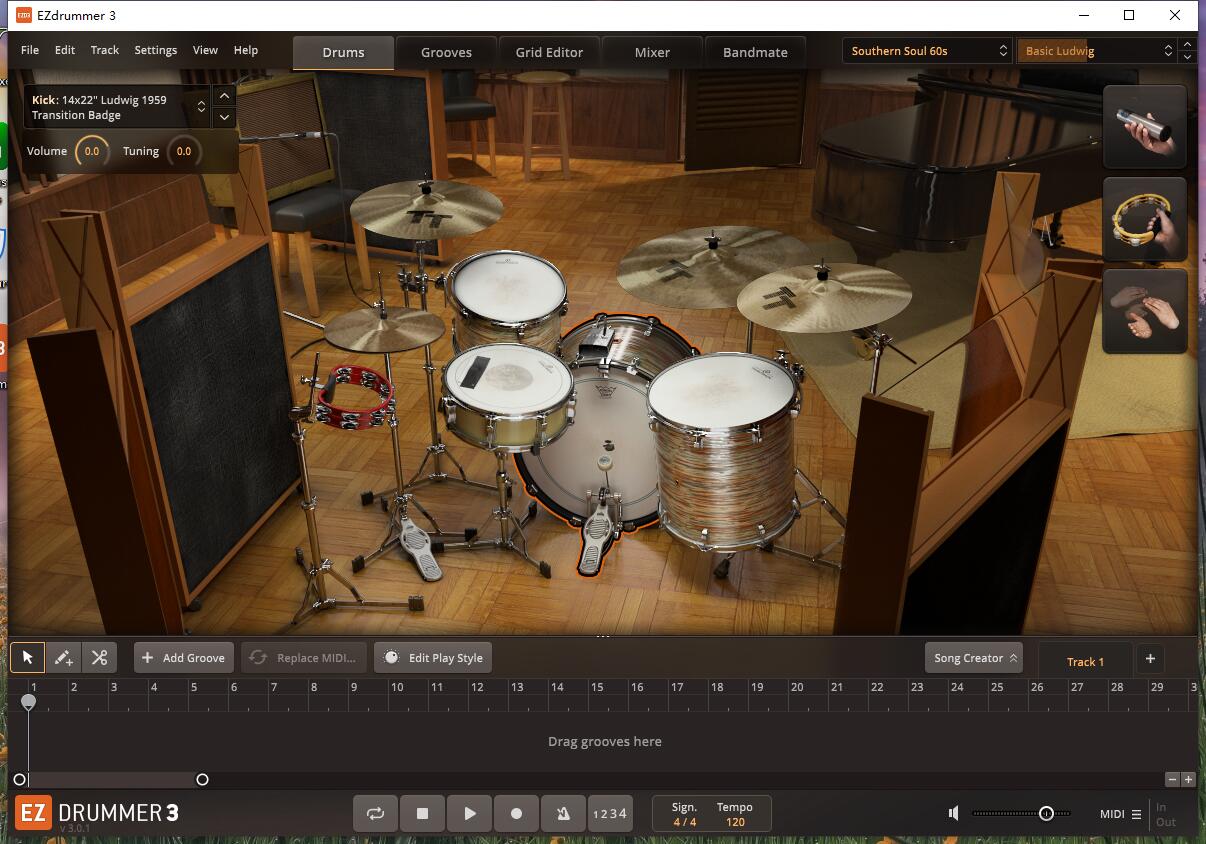Click bar 9 on the timeline ruler
The width and height of the screenshot is (1206, 844).
pyautogui.click(x=353, y=687)
